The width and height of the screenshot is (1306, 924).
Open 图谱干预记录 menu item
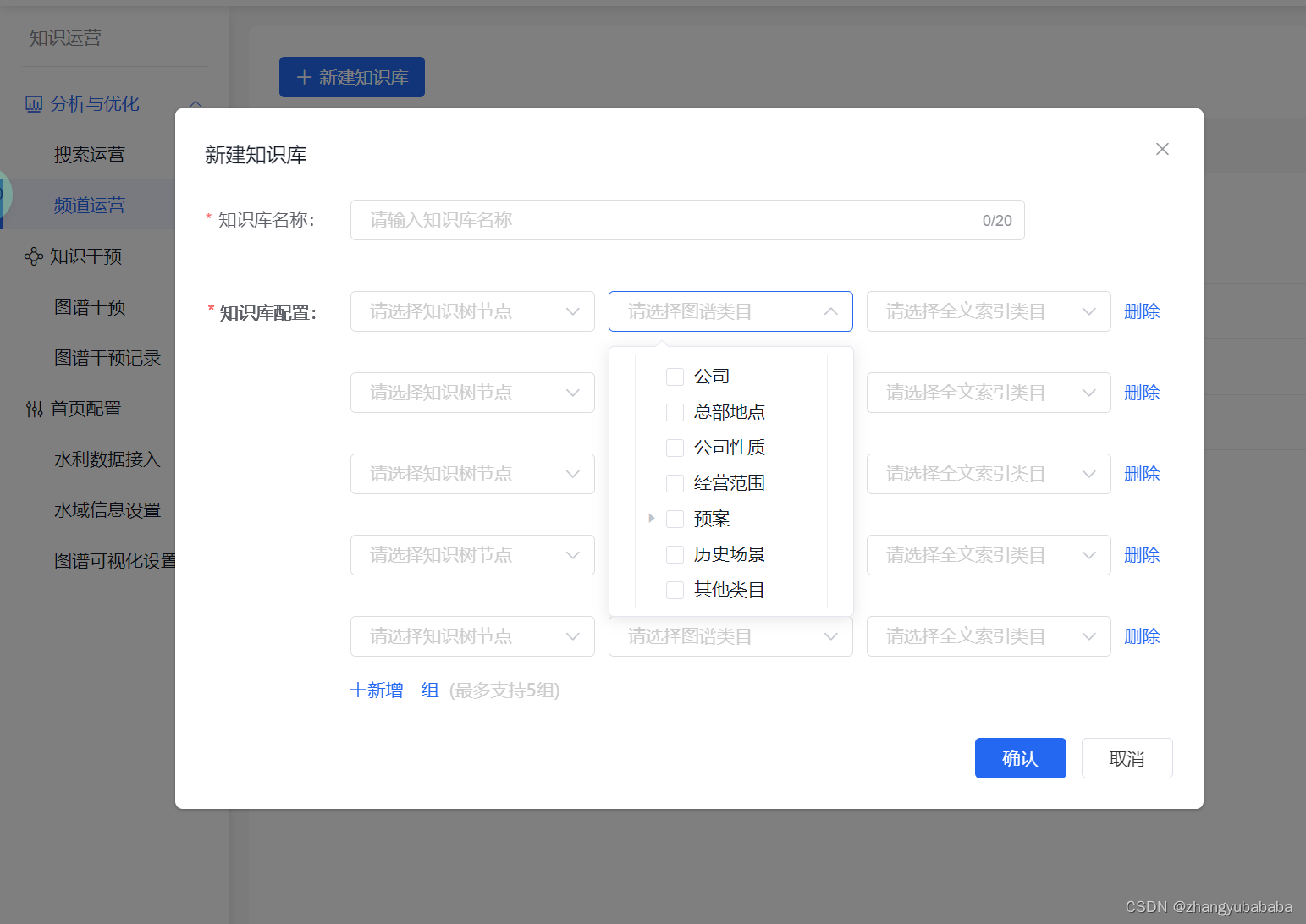pyautogui.click(x=107, y=358)
